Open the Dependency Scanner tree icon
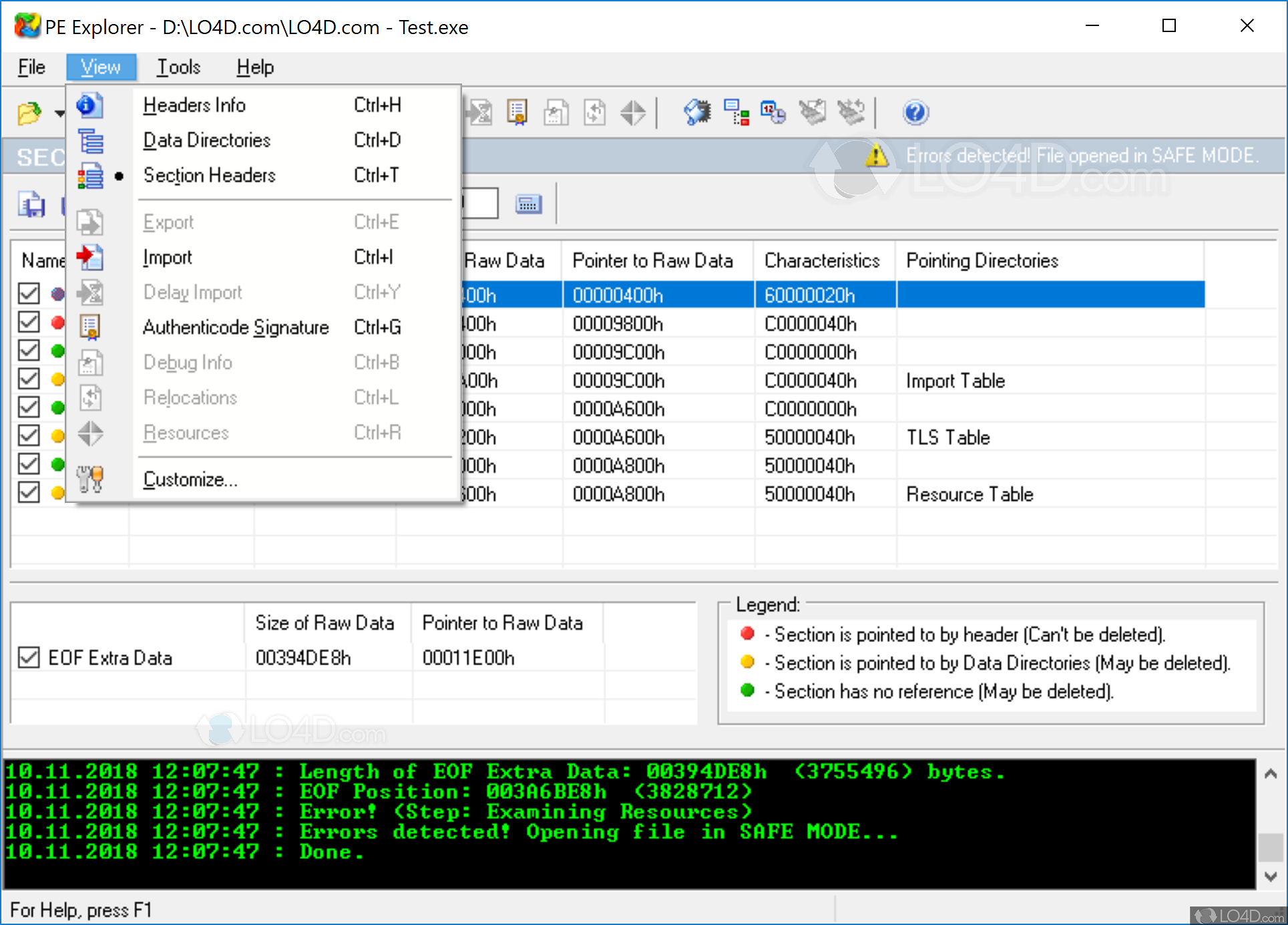Screen dimensions: 1288x925 736,112
